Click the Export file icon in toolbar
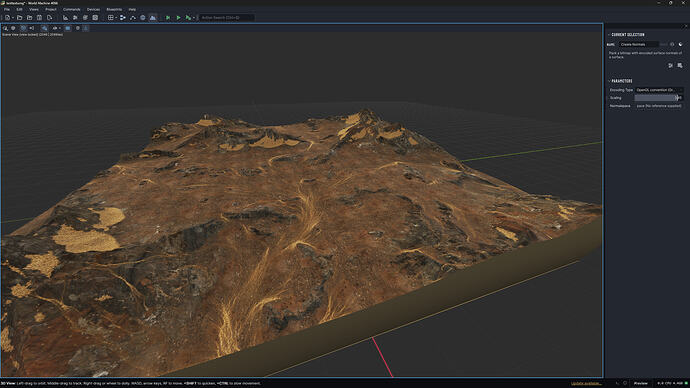This screenshot has width=690, height=388. pyautogui.click(x=49, y=18)
